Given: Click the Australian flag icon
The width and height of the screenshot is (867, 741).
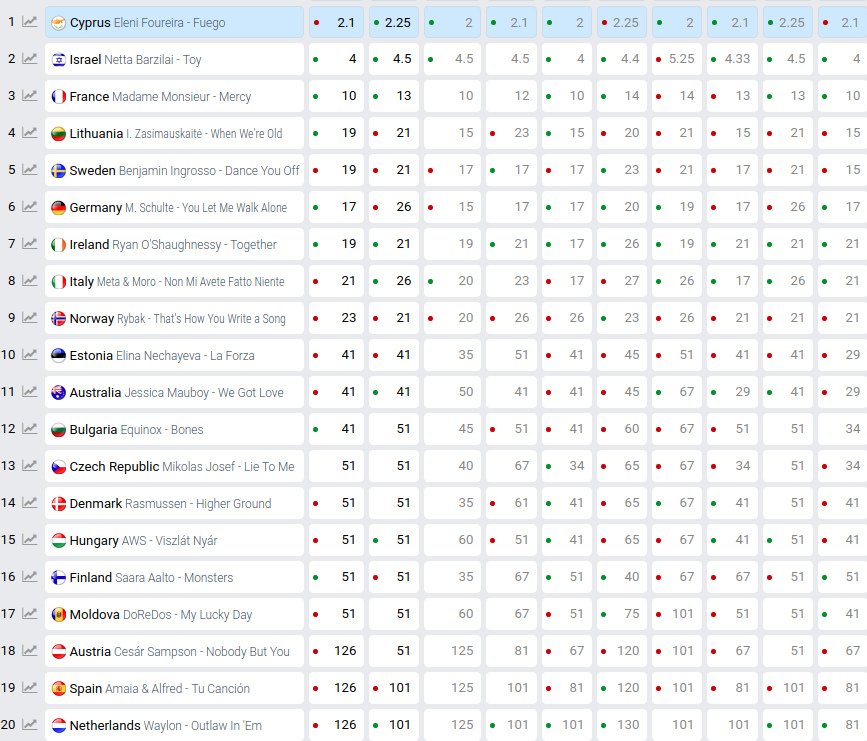Looking at the screenshot, I should pos(59,393).
